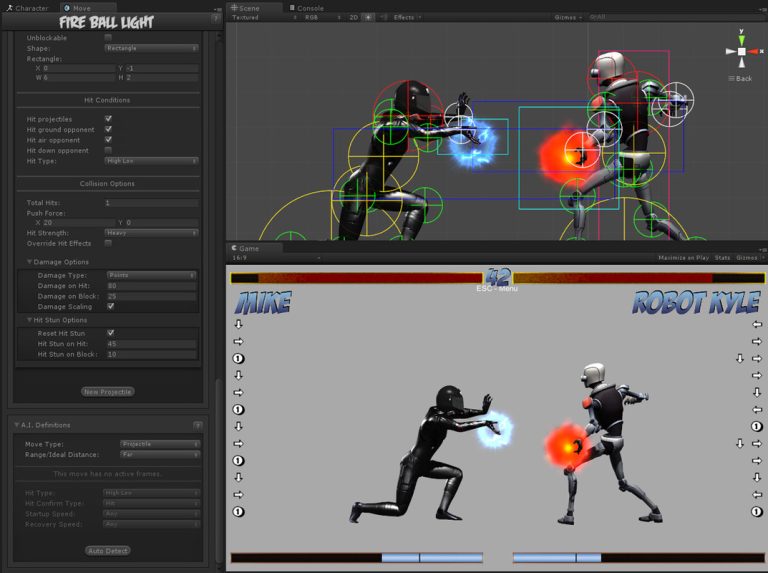Toggle the 2D scene view mode

(352, 17)
